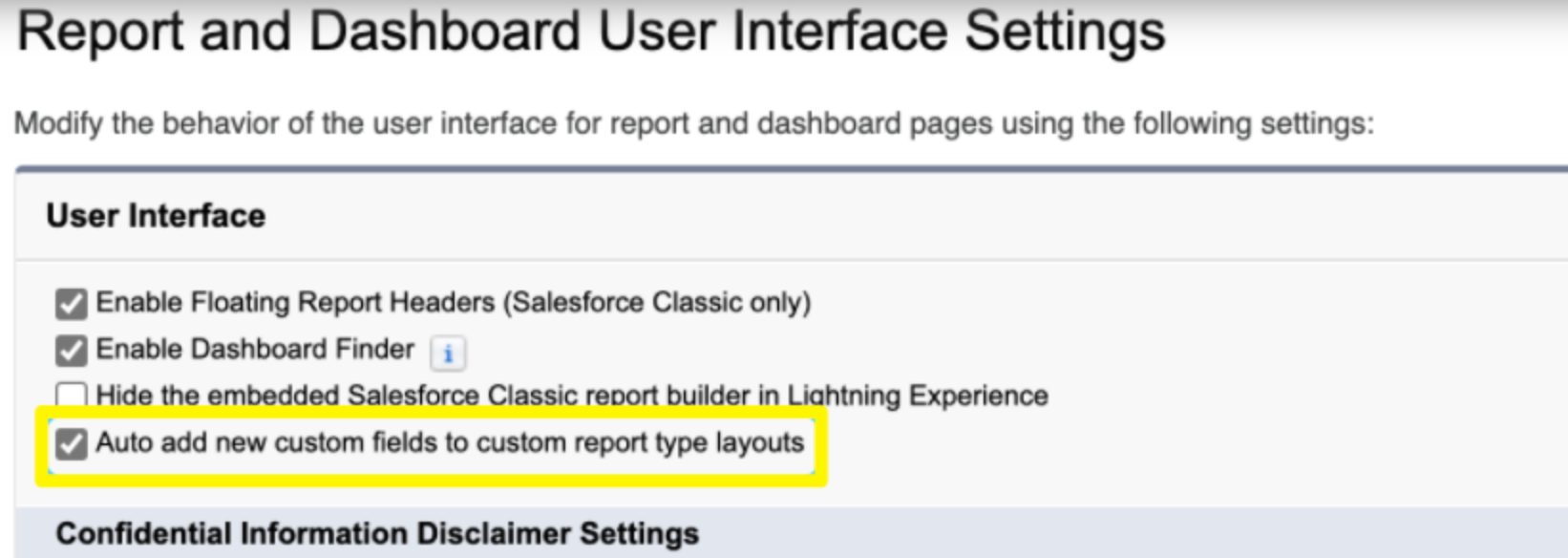The height and width of the screenshot is (558, 1568).
Task: Click the Enable Dashboard Finder label text
Action: coord(255,349)
